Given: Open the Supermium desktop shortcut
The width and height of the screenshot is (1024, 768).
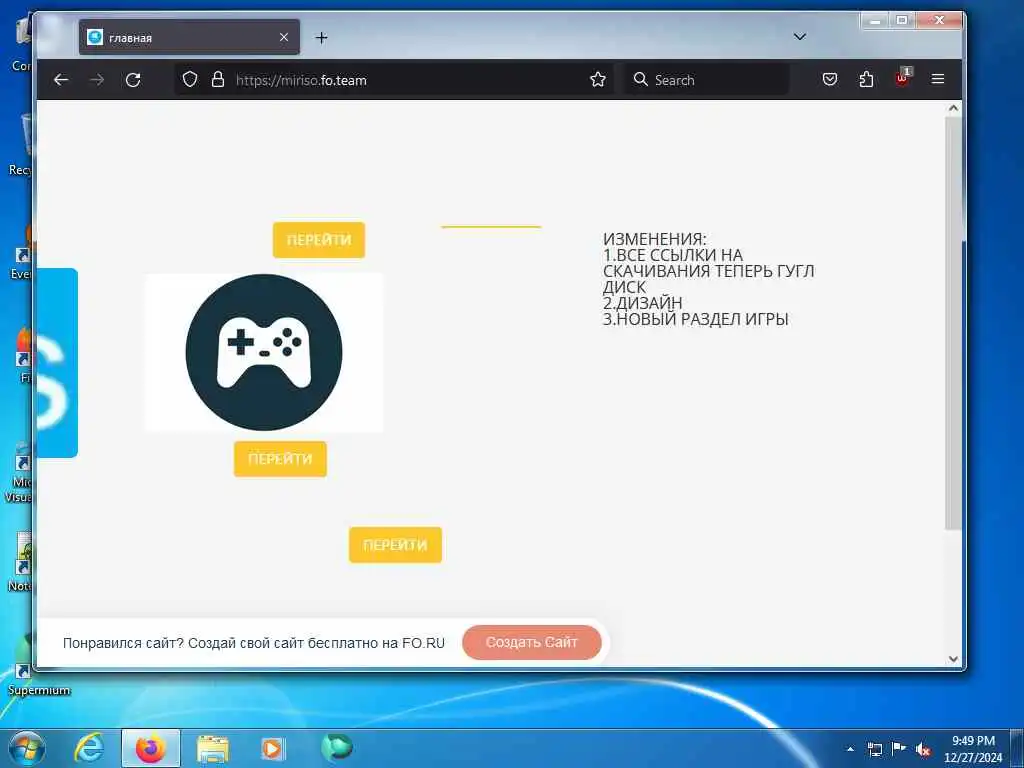Looking at the screenshot, I should (33, 669).
